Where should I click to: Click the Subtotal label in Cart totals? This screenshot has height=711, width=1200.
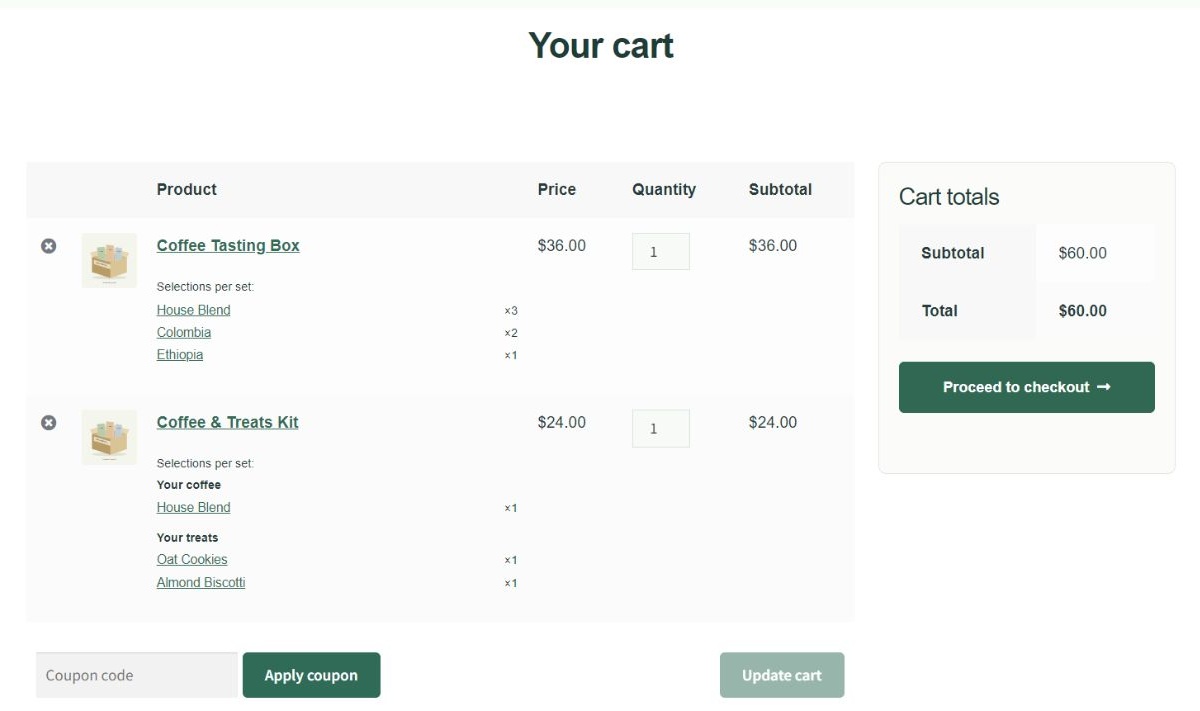(x=953, y=253)
